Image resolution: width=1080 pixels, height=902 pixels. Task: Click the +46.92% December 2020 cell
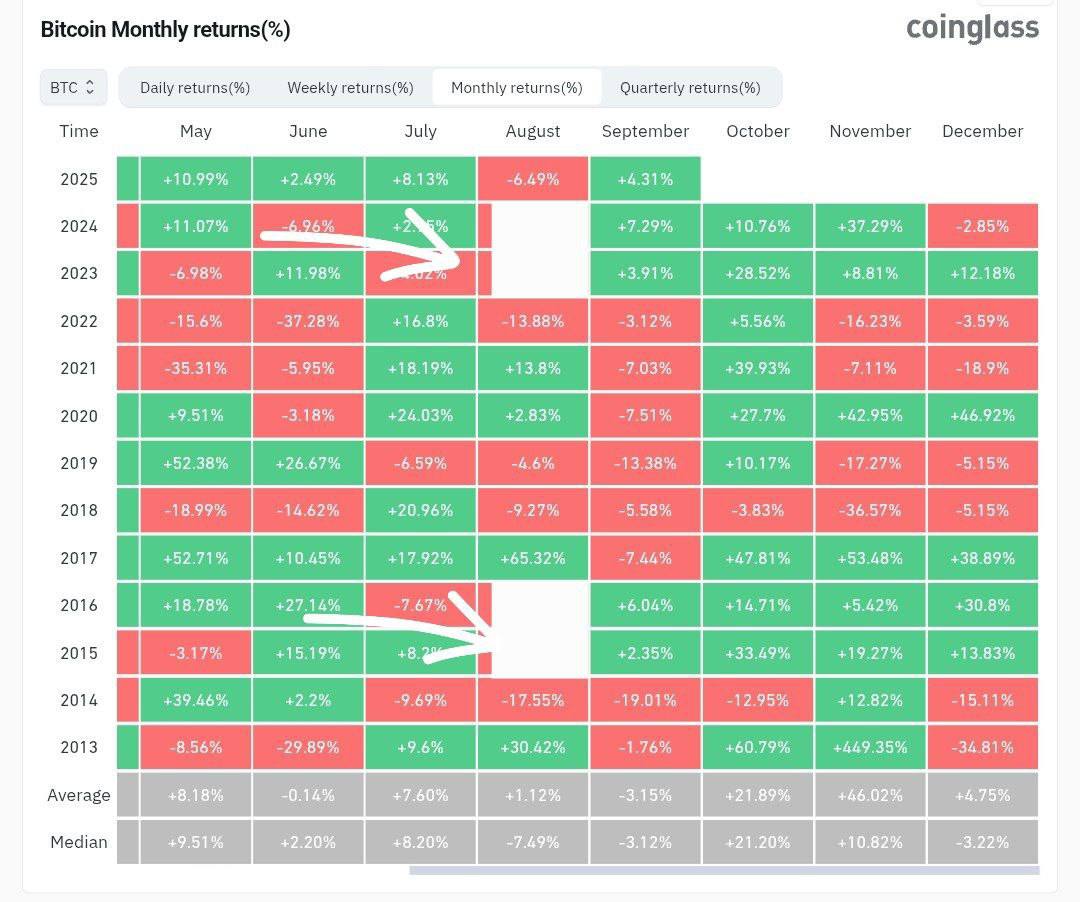coord(982,416)
